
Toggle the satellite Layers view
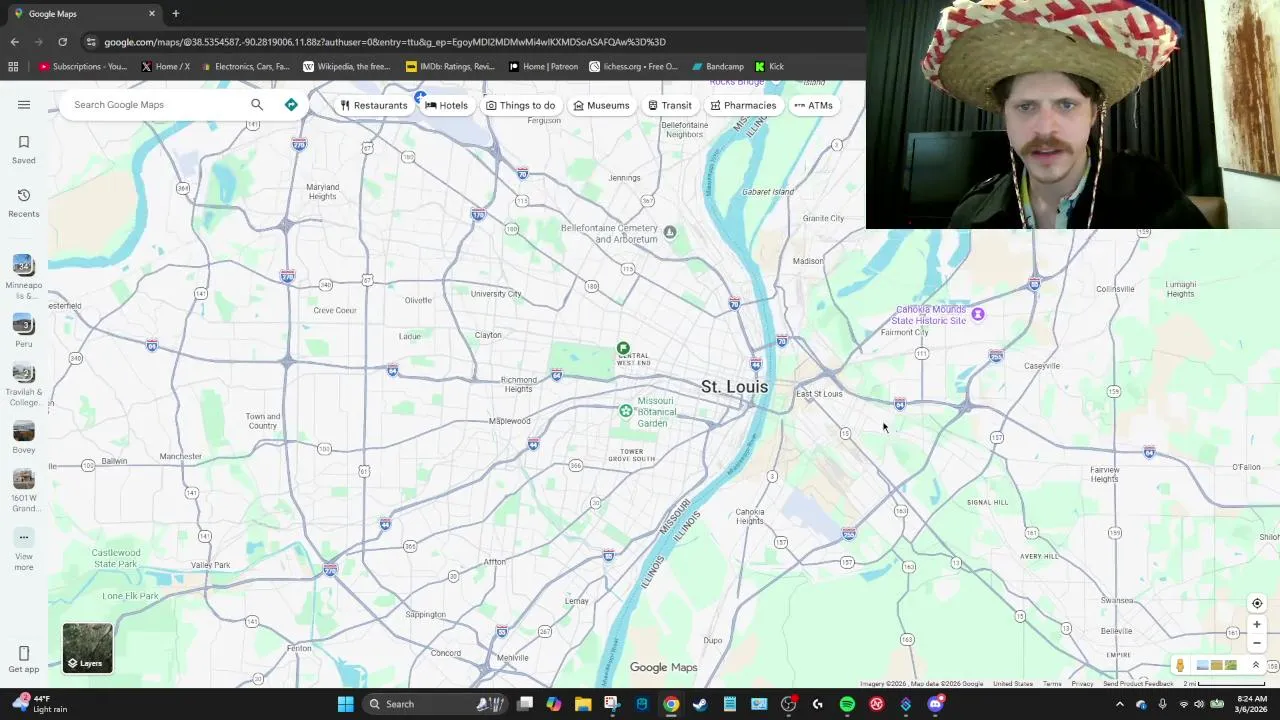click(88, 648)
